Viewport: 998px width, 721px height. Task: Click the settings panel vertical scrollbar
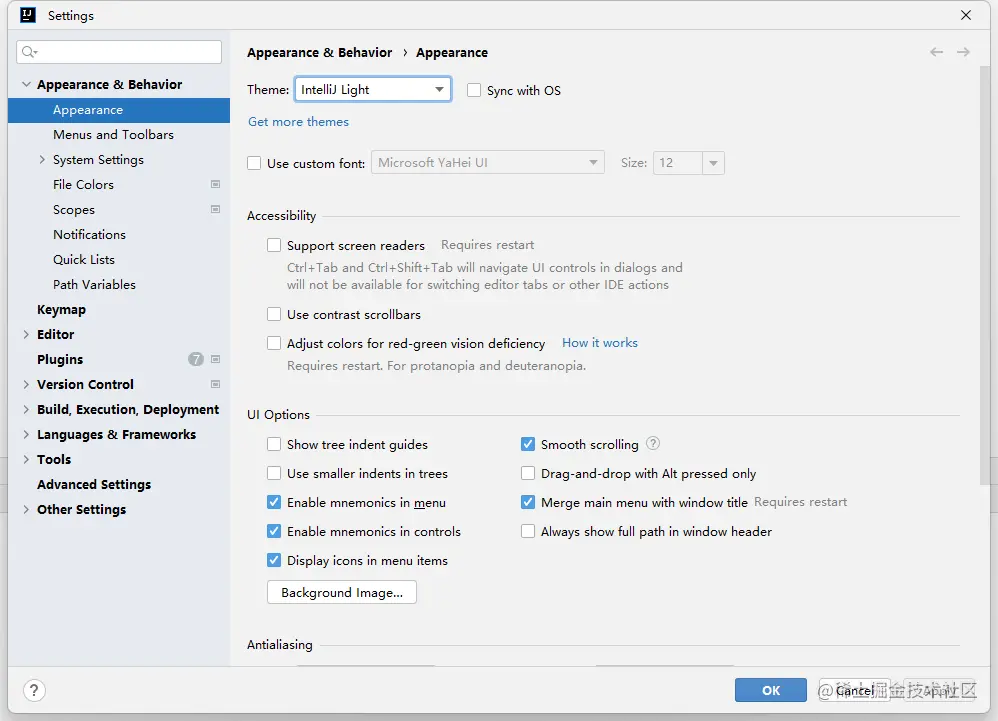coord(985,274)
